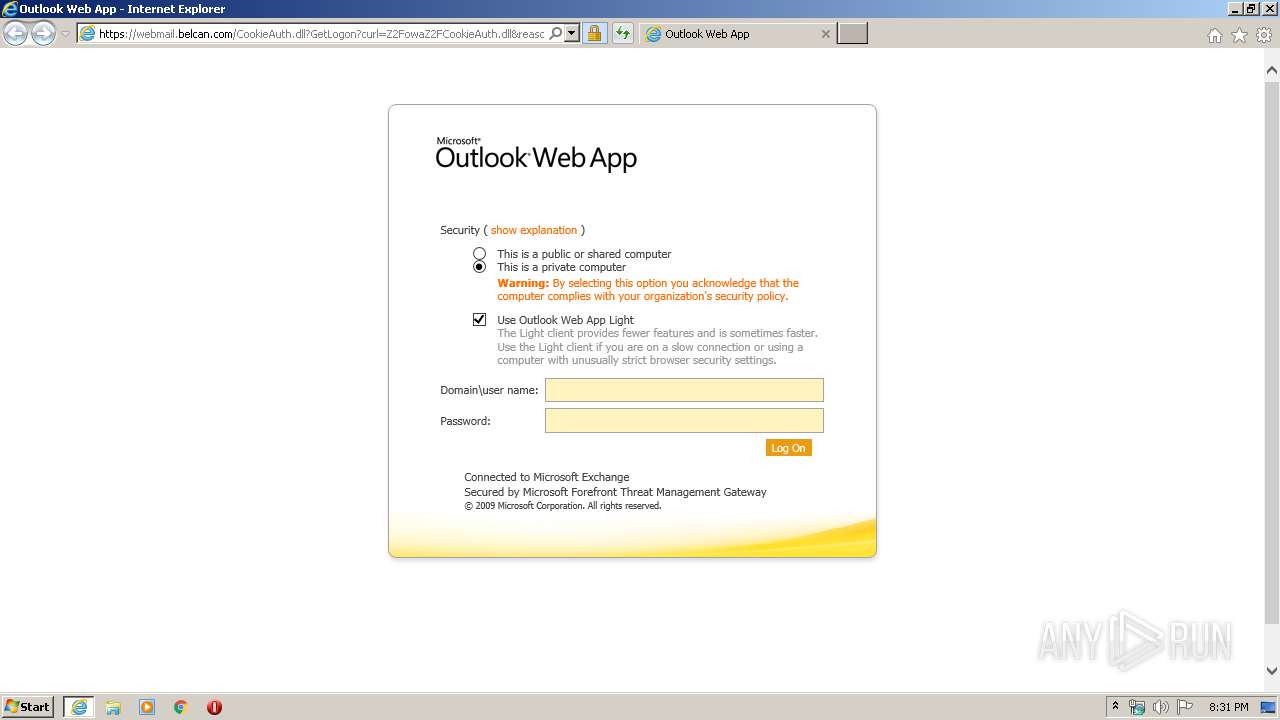This screenshot has width=1280, height=720.
Task: Click the Home icon
Action: tap(1214, 35)
